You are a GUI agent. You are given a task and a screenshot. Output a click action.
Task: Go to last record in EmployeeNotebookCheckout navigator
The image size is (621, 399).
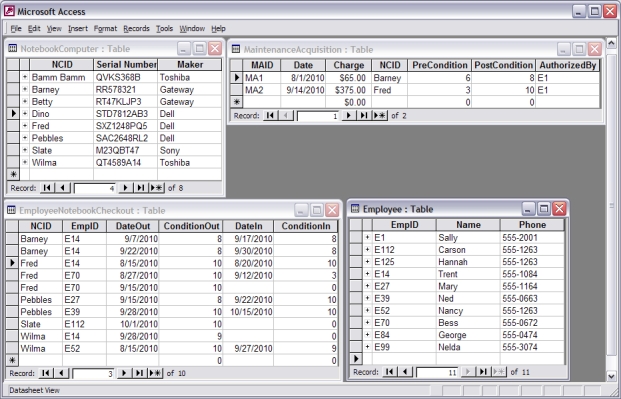pos(139,373)
